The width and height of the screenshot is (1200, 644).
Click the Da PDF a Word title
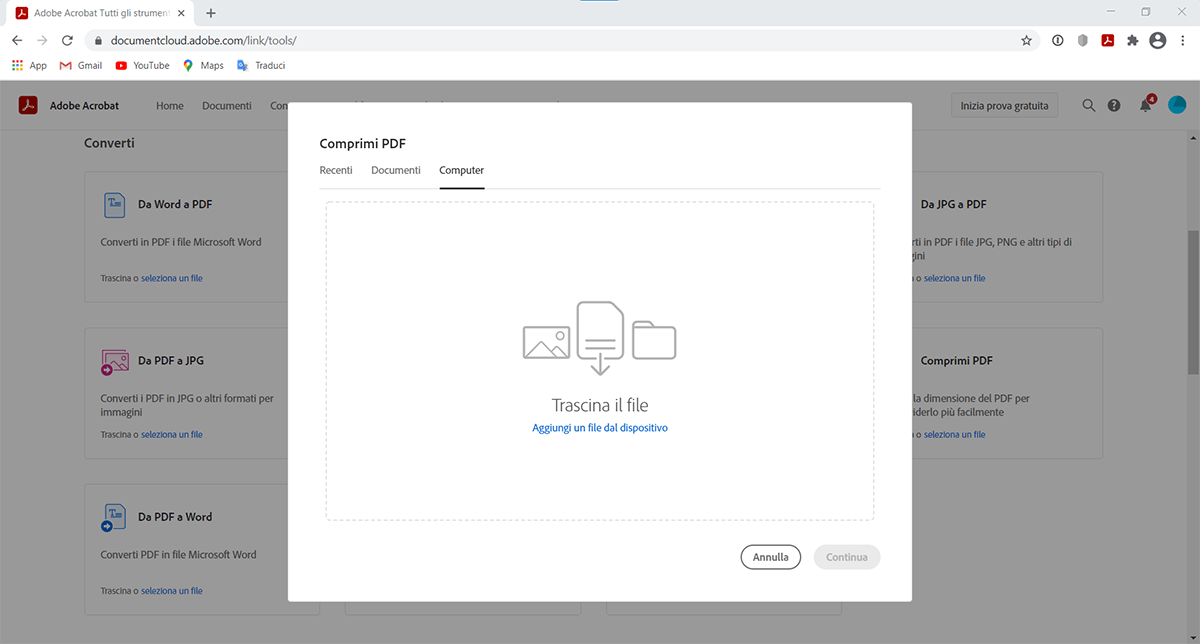pyautogui.click(x=175, y=517)
